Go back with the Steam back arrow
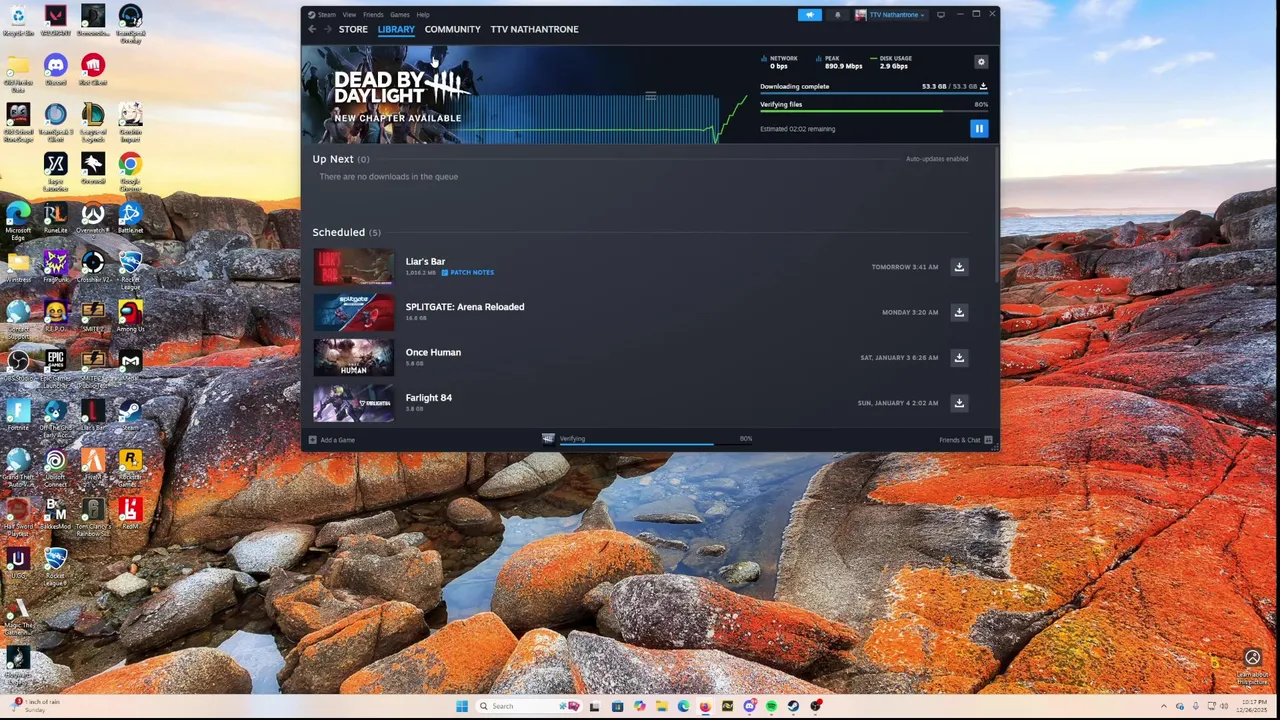 (x=312, y=29)
